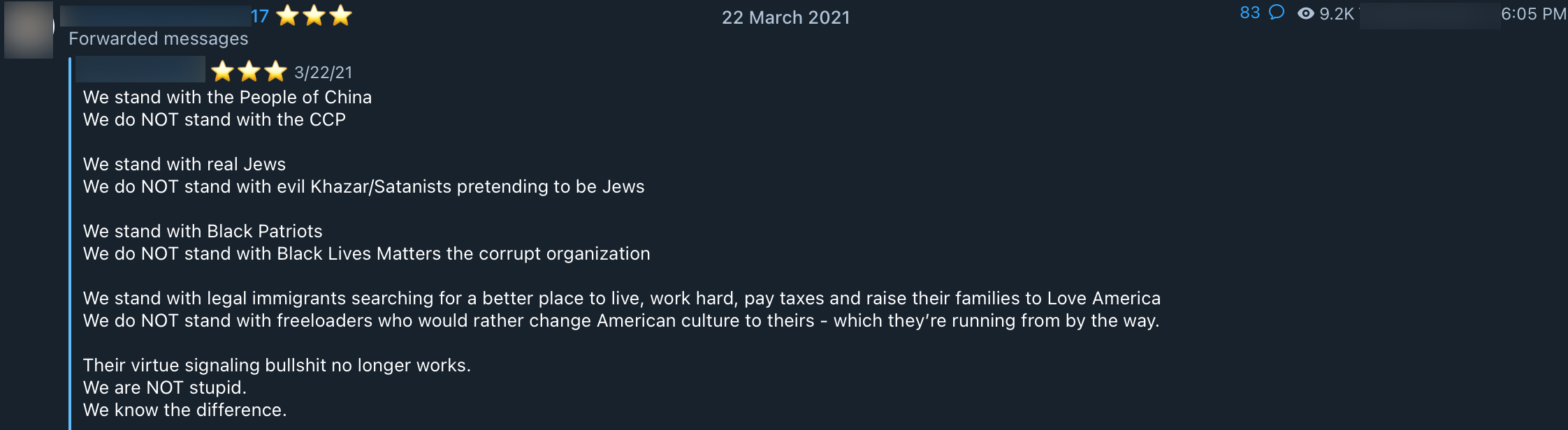Click the first star emoji in forwarded message

click(x=224, y=71)
